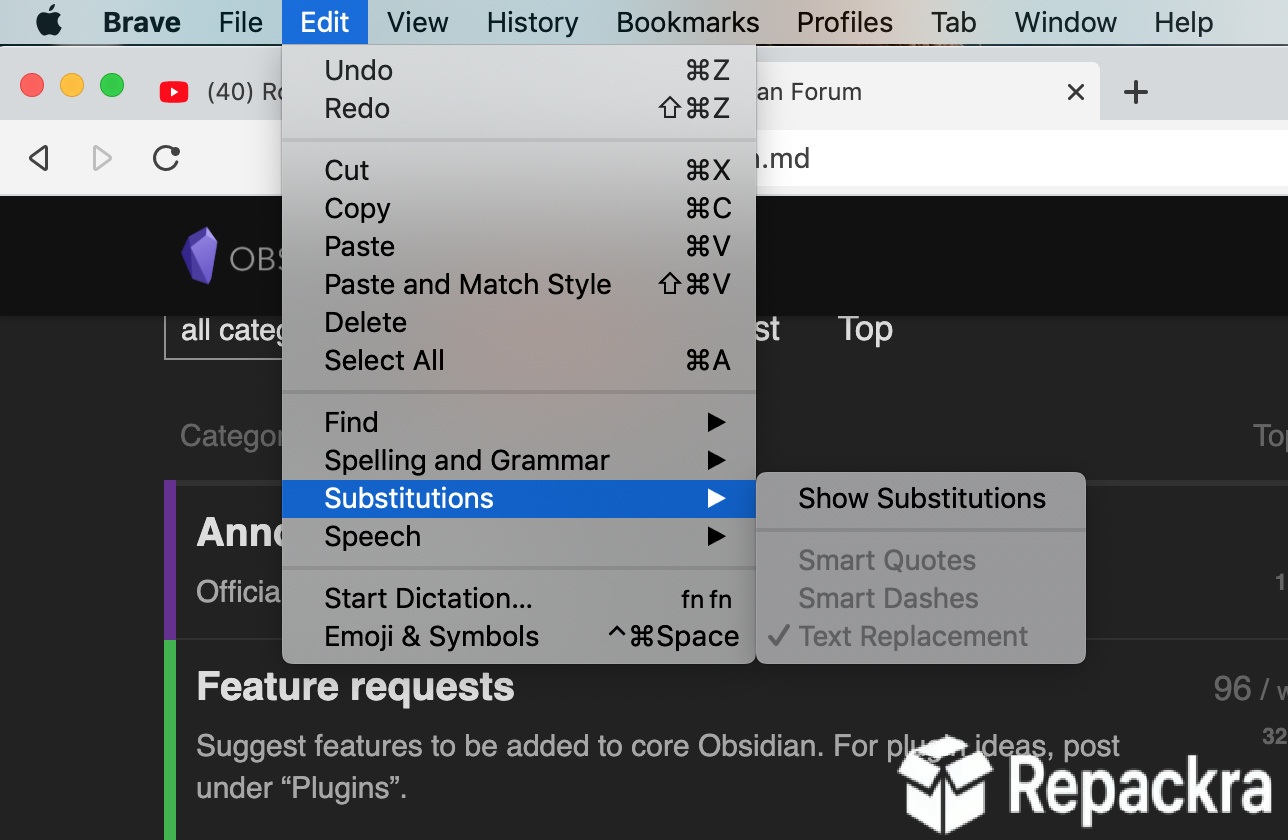
Task: Go back with the back arrow
Action: 39,158
